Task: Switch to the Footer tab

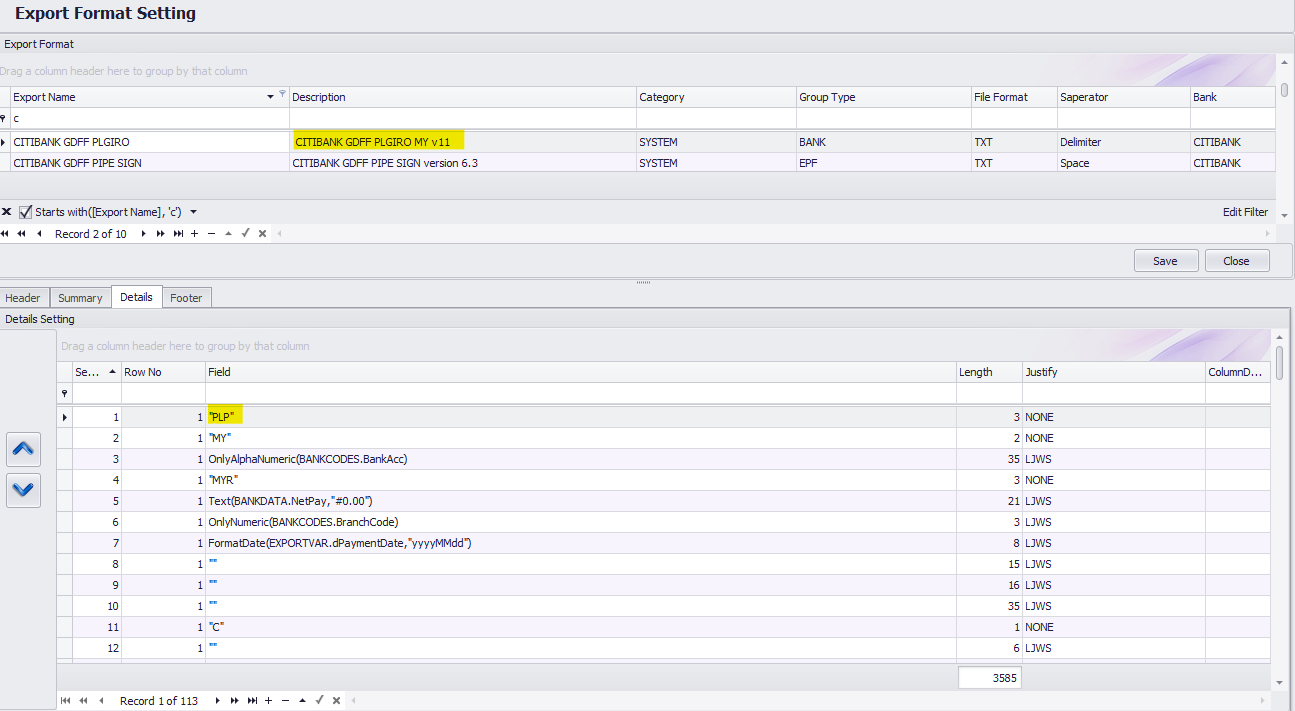Action: pyautogui.click(x=186, y=297)
